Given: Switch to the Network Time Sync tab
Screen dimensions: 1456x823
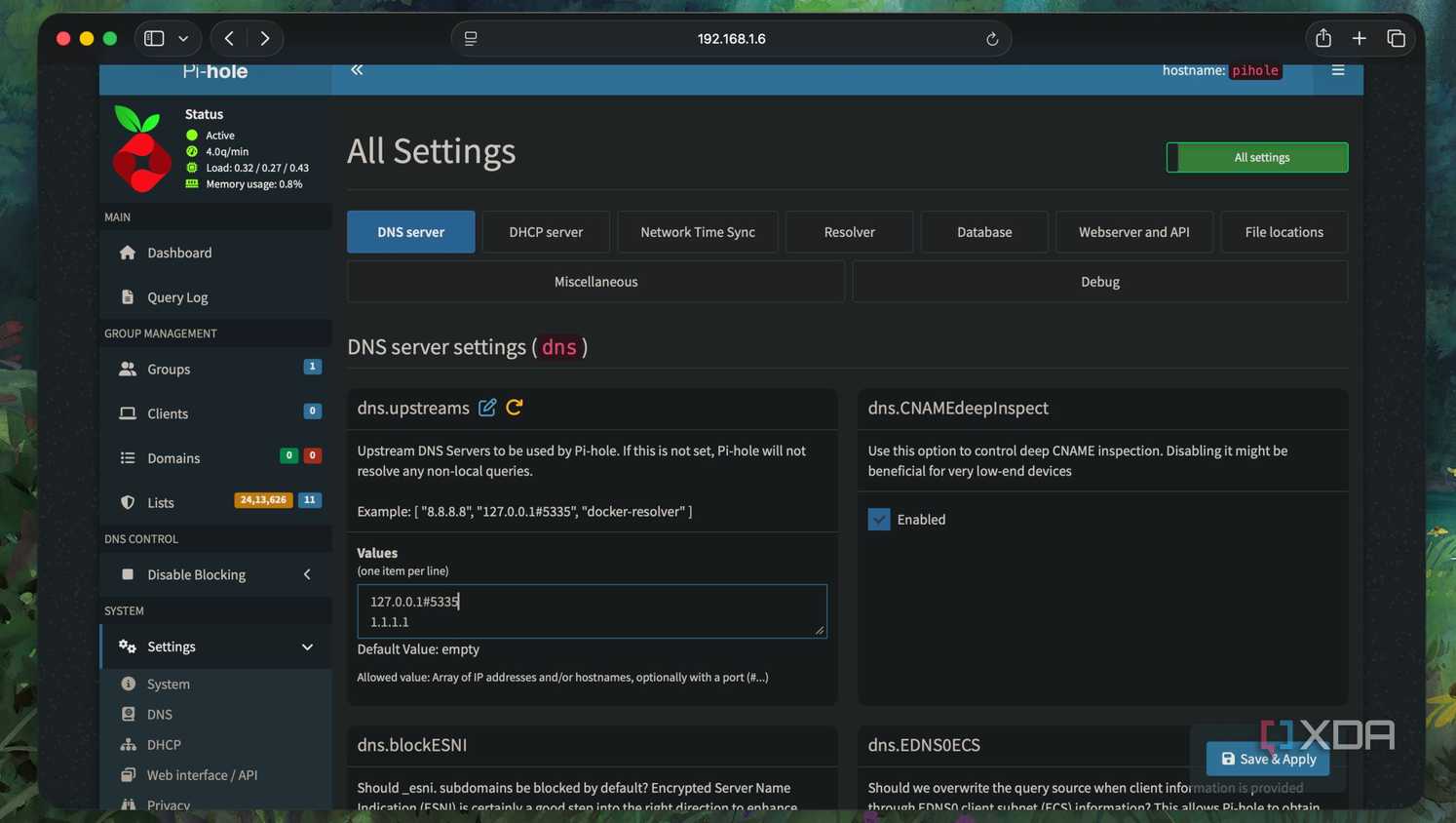Looking at the screenshot, I should pyautogui.click(x=698, y=232).
